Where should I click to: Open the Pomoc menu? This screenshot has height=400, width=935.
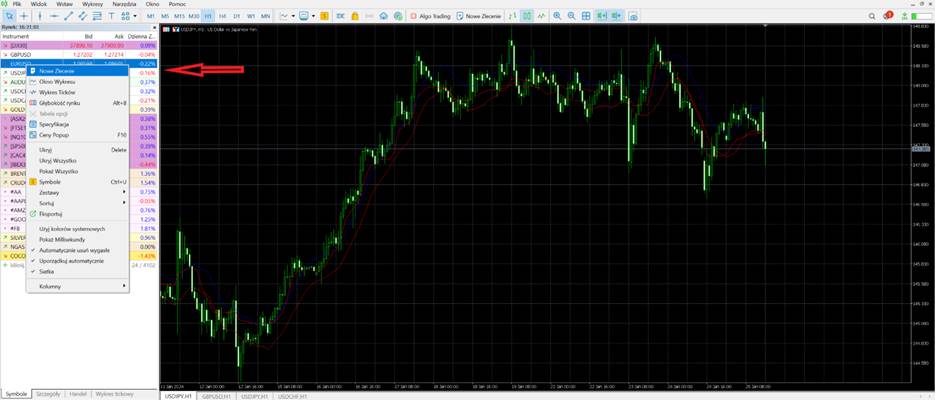click(x=178, y=4)
